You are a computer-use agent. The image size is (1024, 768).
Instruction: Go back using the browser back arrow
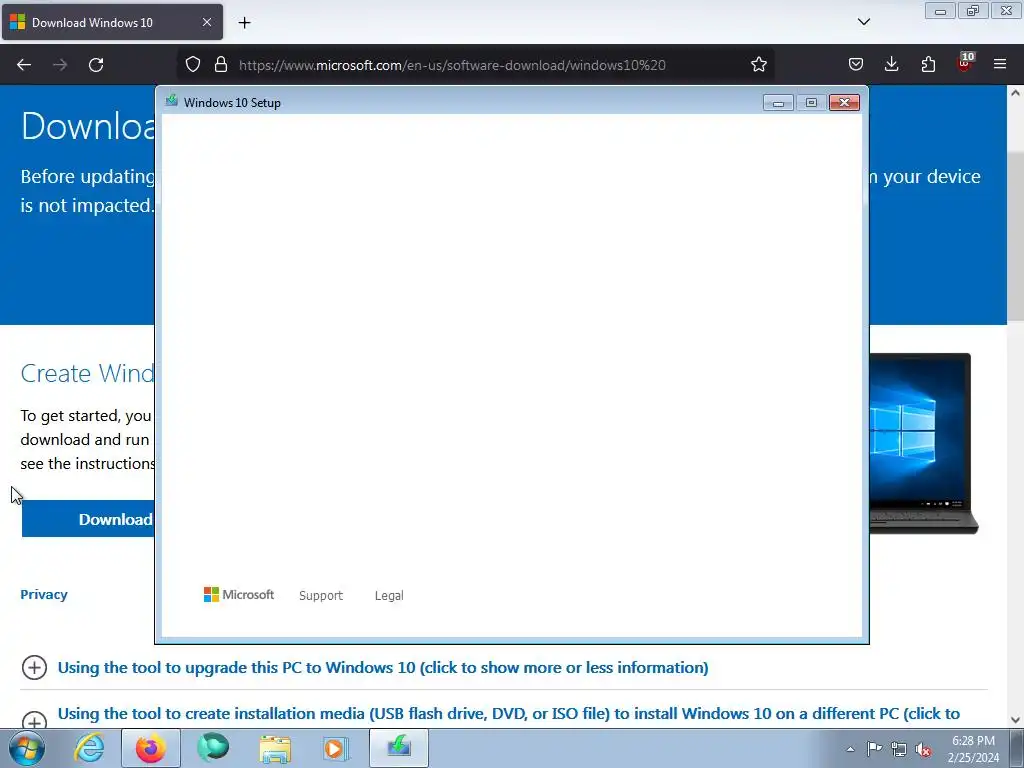[24, 65]
